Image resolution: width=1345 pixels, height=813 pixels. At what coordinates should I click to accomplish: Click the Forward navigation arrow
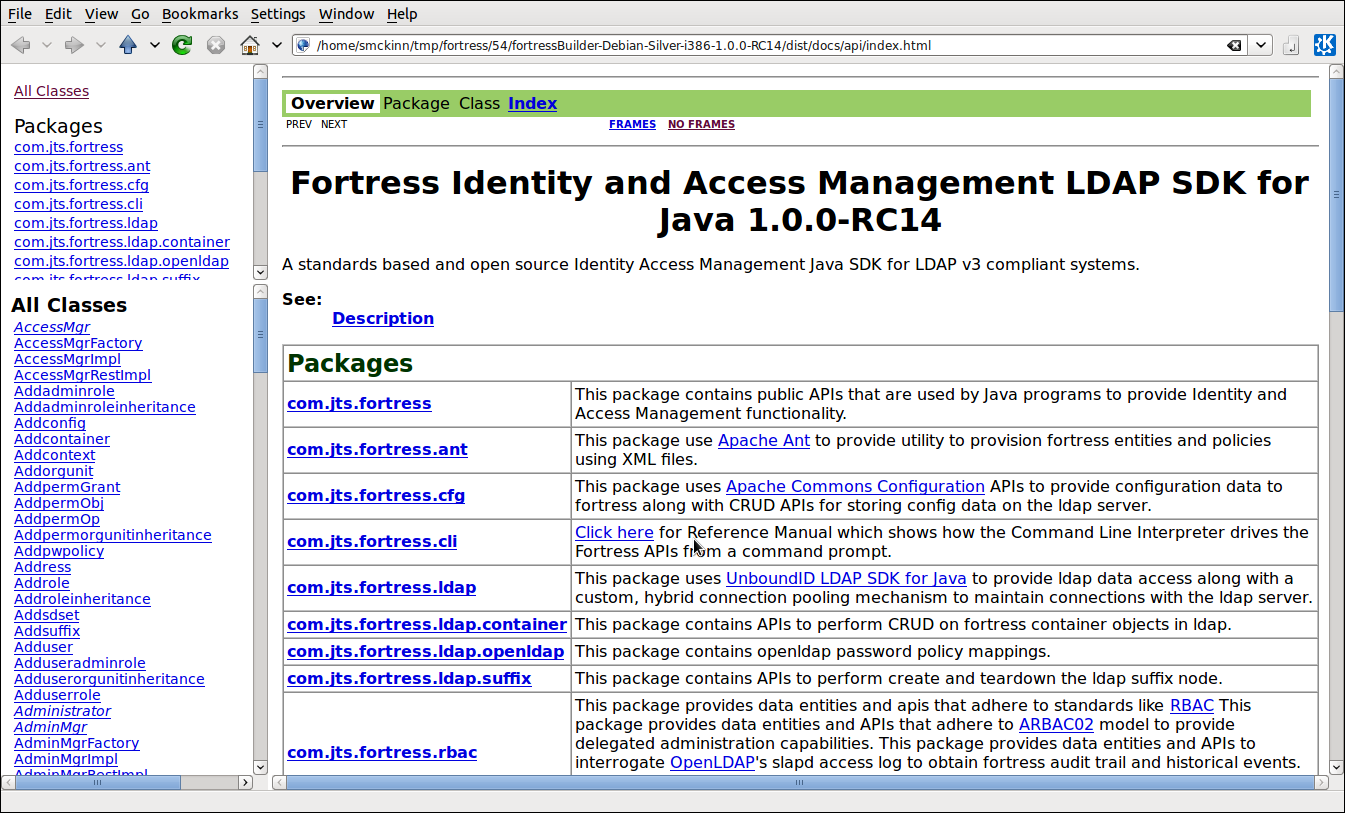click(x=74, y=45)
